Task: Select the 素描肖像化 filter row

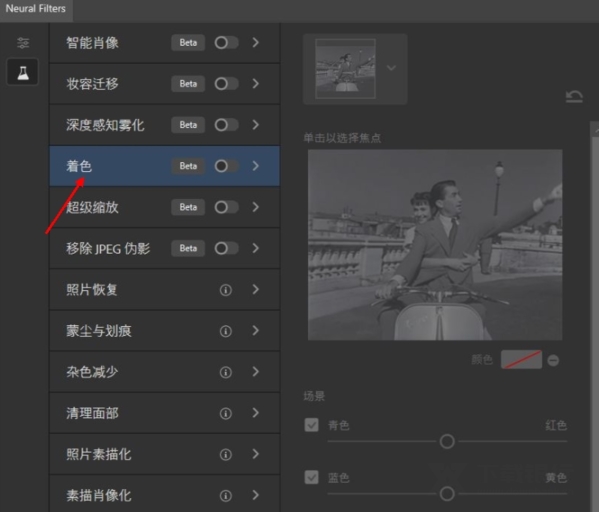Action: 165,494
